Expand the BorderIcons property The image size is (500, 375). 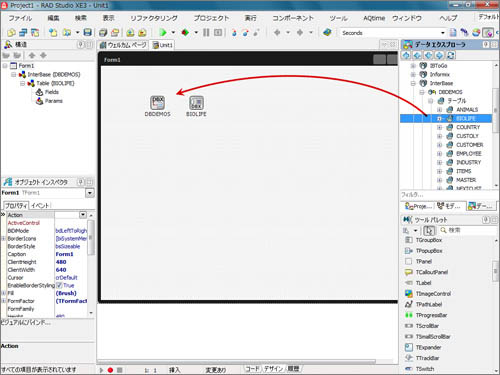coord(4,239)
